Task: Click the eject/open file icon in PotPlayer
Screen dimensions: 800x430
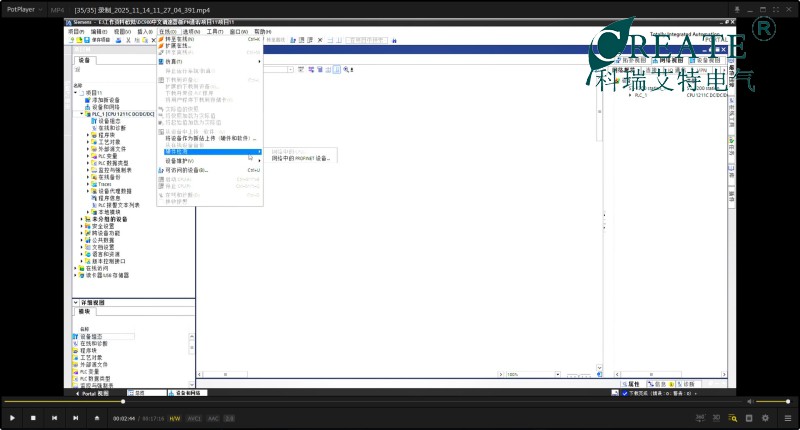Action: tap(97, 418)
